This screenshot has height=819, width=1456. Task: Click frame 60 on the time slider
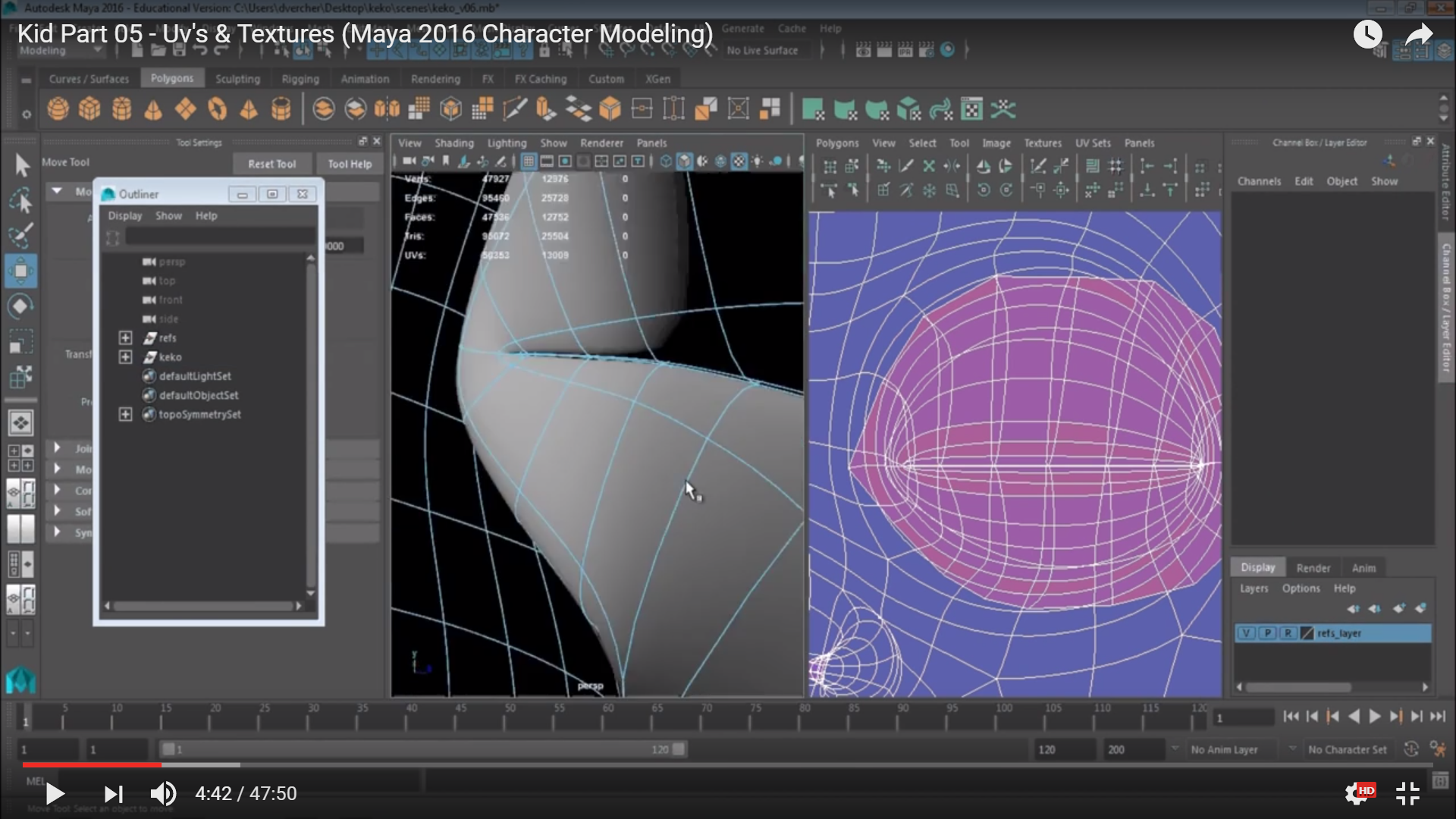(608, 715)
